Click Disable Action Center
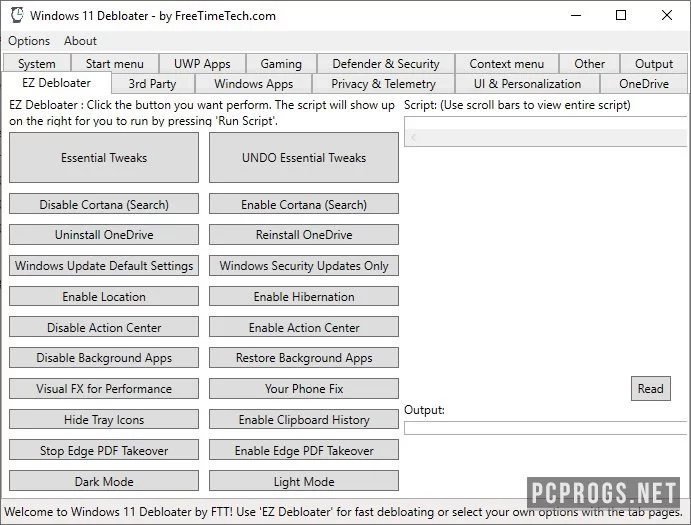This screenshot has height=525, width=691. [x=104, y=327]
